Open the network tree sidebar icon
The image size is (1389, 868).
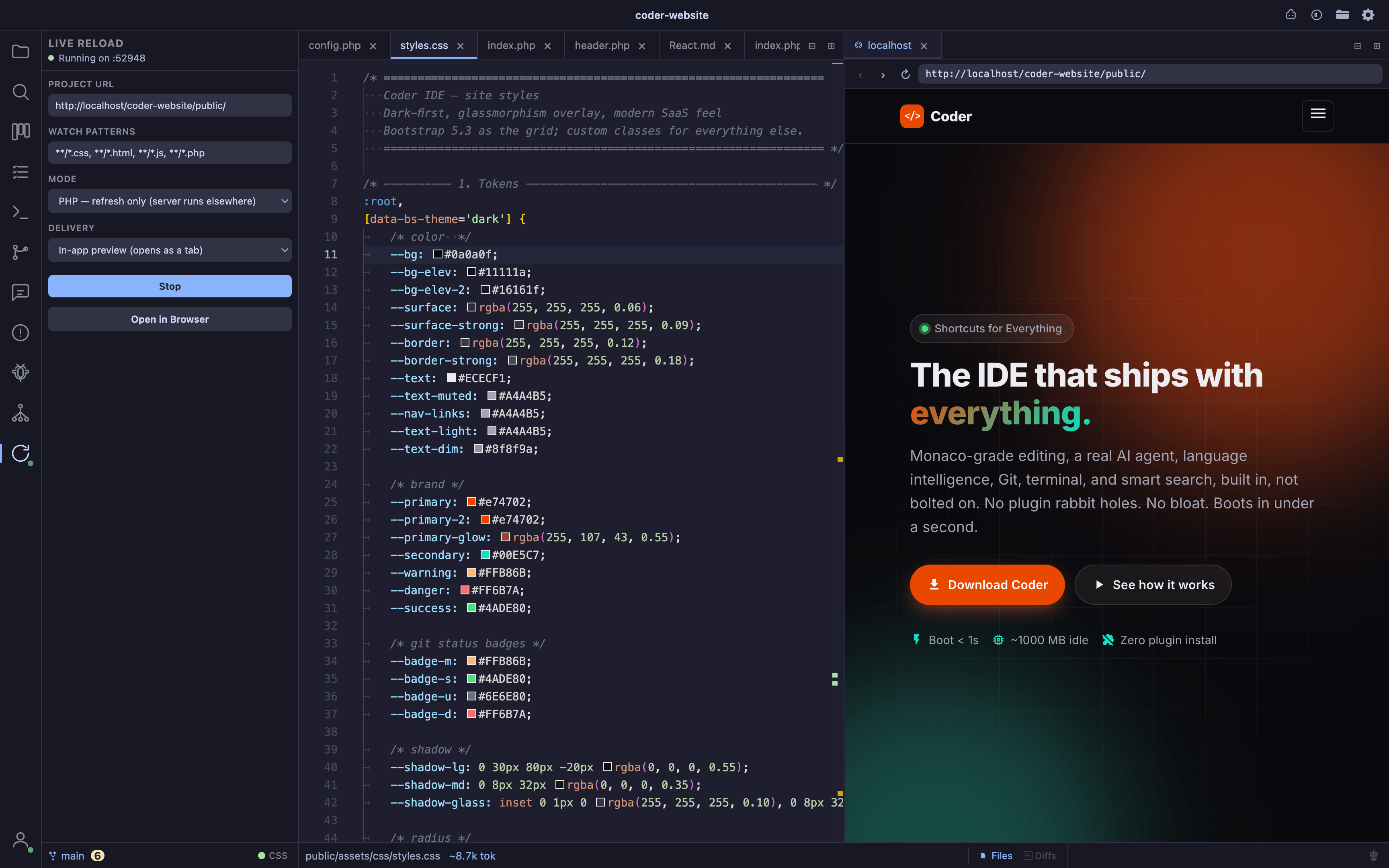click(x=20, y=413)
